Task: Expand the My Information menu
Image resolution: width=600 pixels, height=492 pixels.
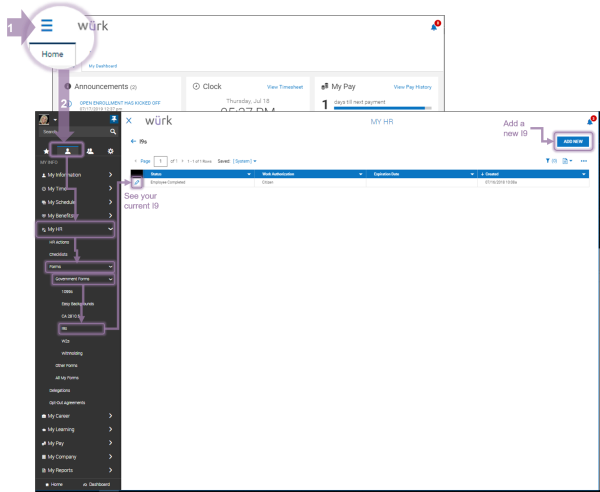Action: click(x=77, y=175)
